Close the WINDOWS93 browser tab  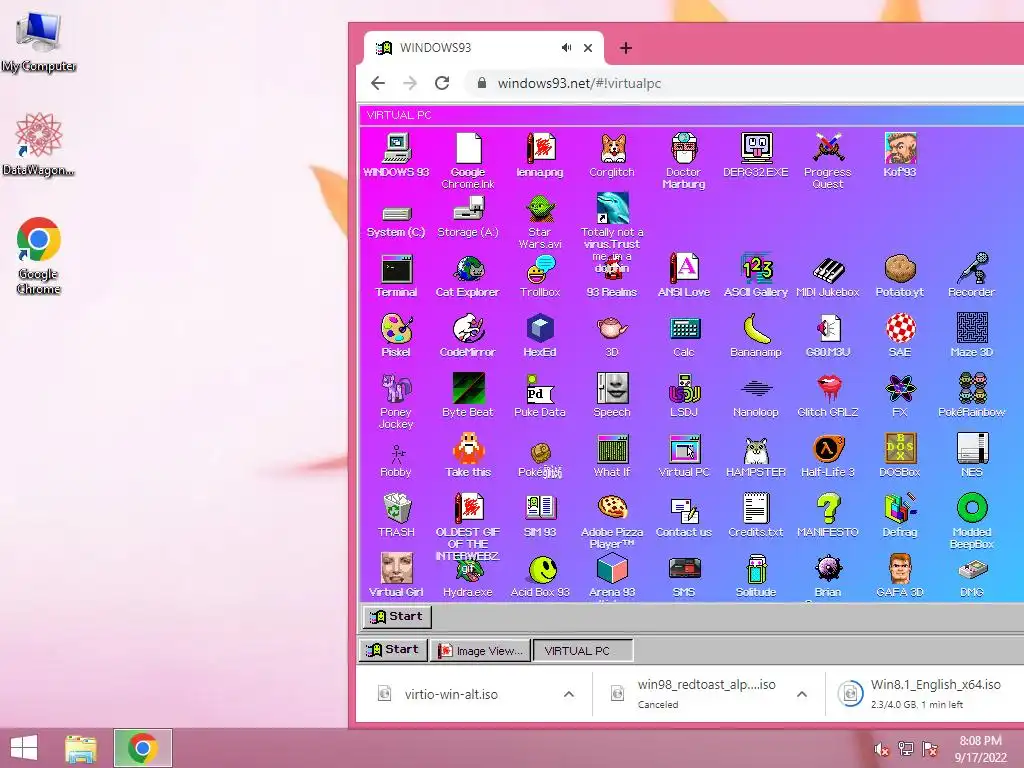[588, 48]
